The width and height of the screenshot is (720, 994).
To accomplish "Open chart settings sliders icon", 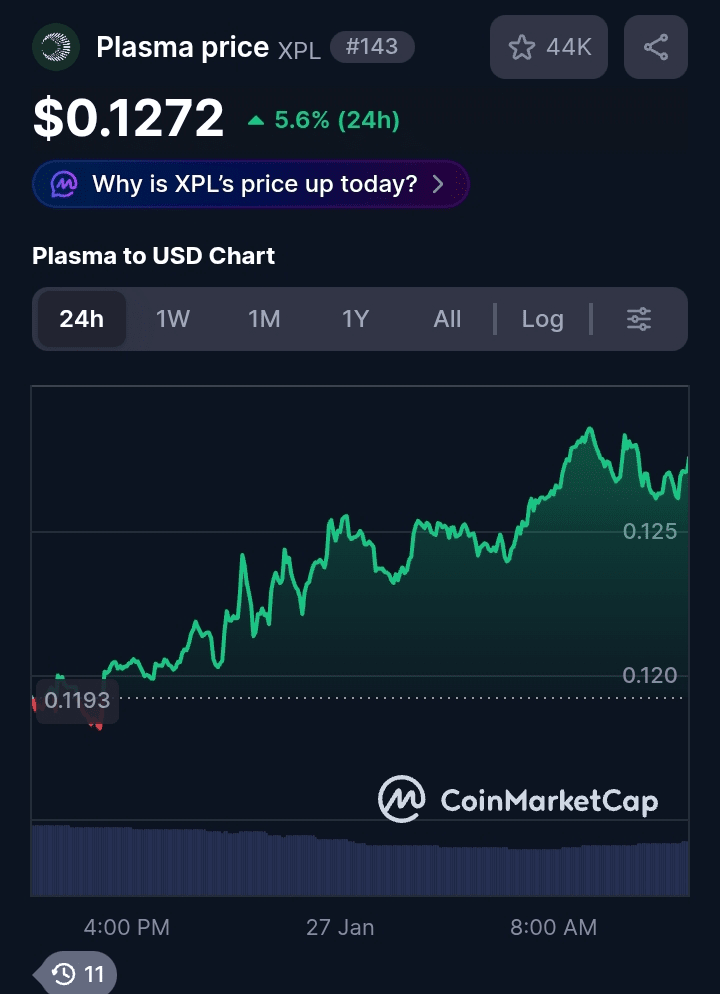I will 639,319.
